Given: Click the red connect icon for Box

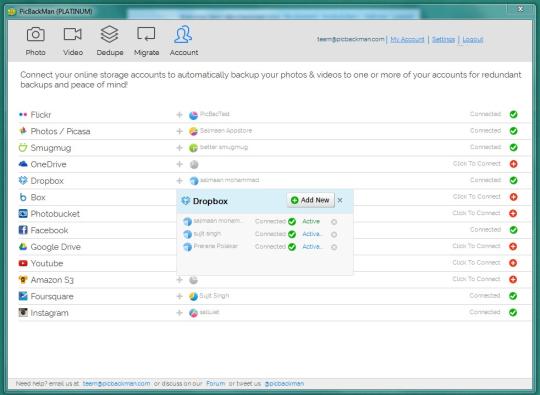Looking at the screenshot, I should coord(513,197).
